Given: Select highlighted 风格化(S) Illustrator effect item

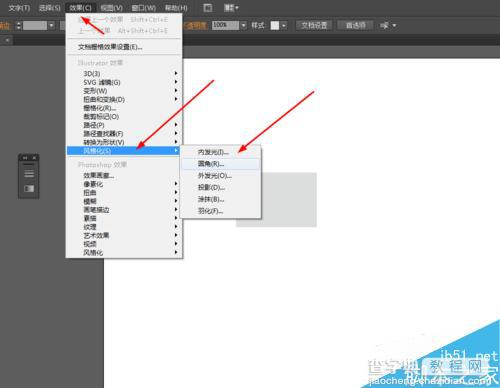Looking at the screenshot, I should [124, 151].
